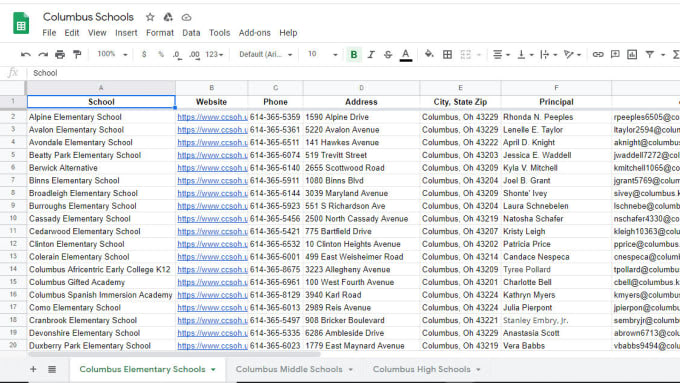680x383 pixels.
Task: Open fill color picker
Action: 429,55
